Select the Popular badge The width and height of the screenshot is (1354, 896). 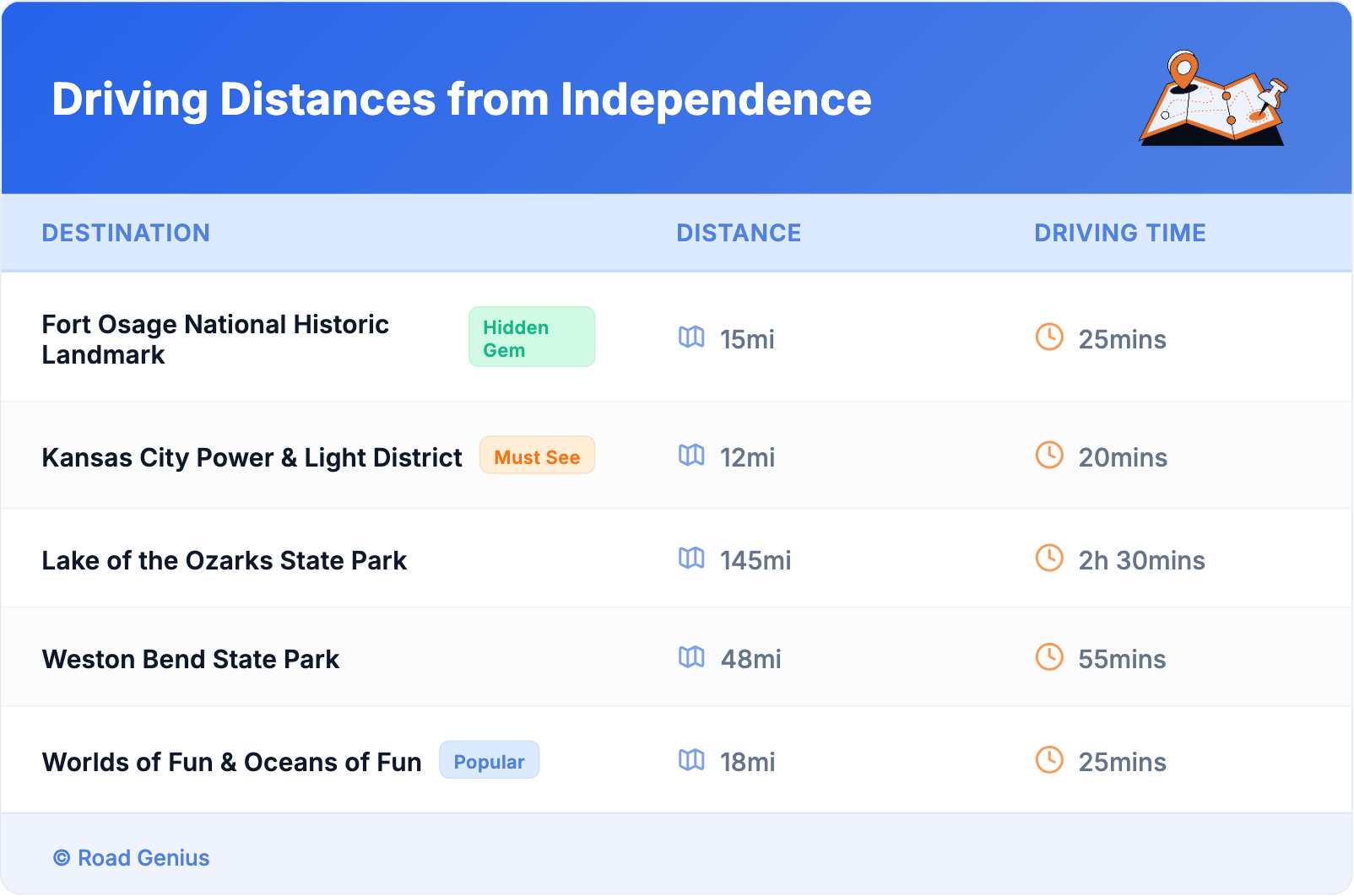click(489, 761)
